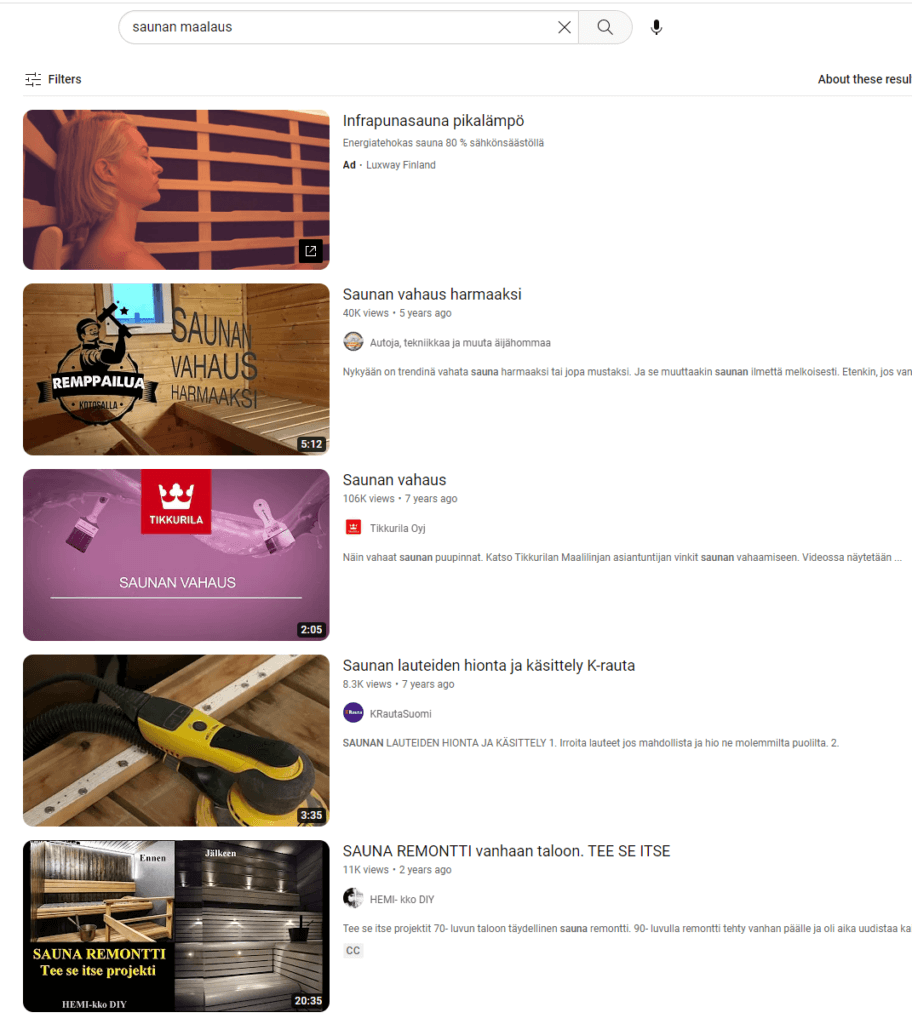Click the Remppailua Saunan vahaus thumbnail
The height and width of the screenshot is (1024, 912).
pos(176,369)
